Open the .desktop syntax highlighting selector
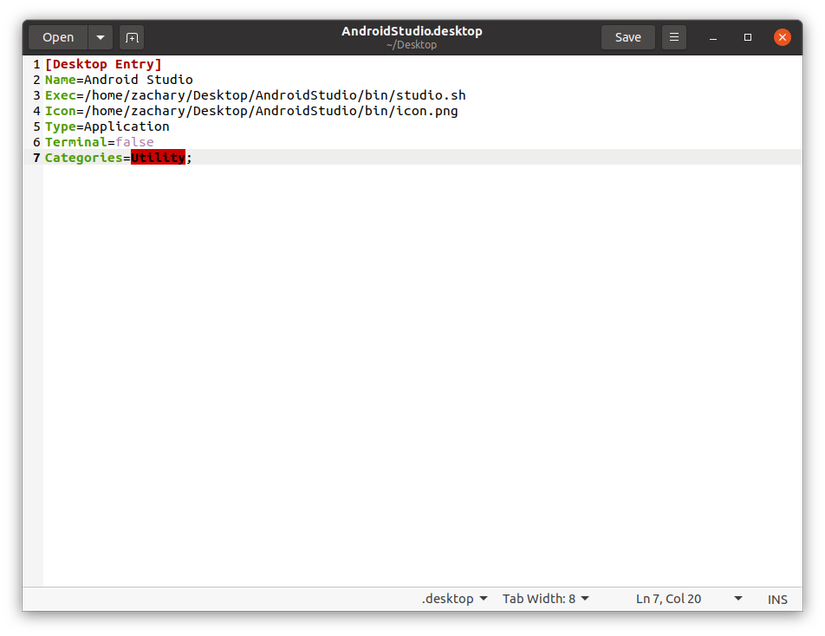Screen dimensions: 825x636 [x=454, y=598]
